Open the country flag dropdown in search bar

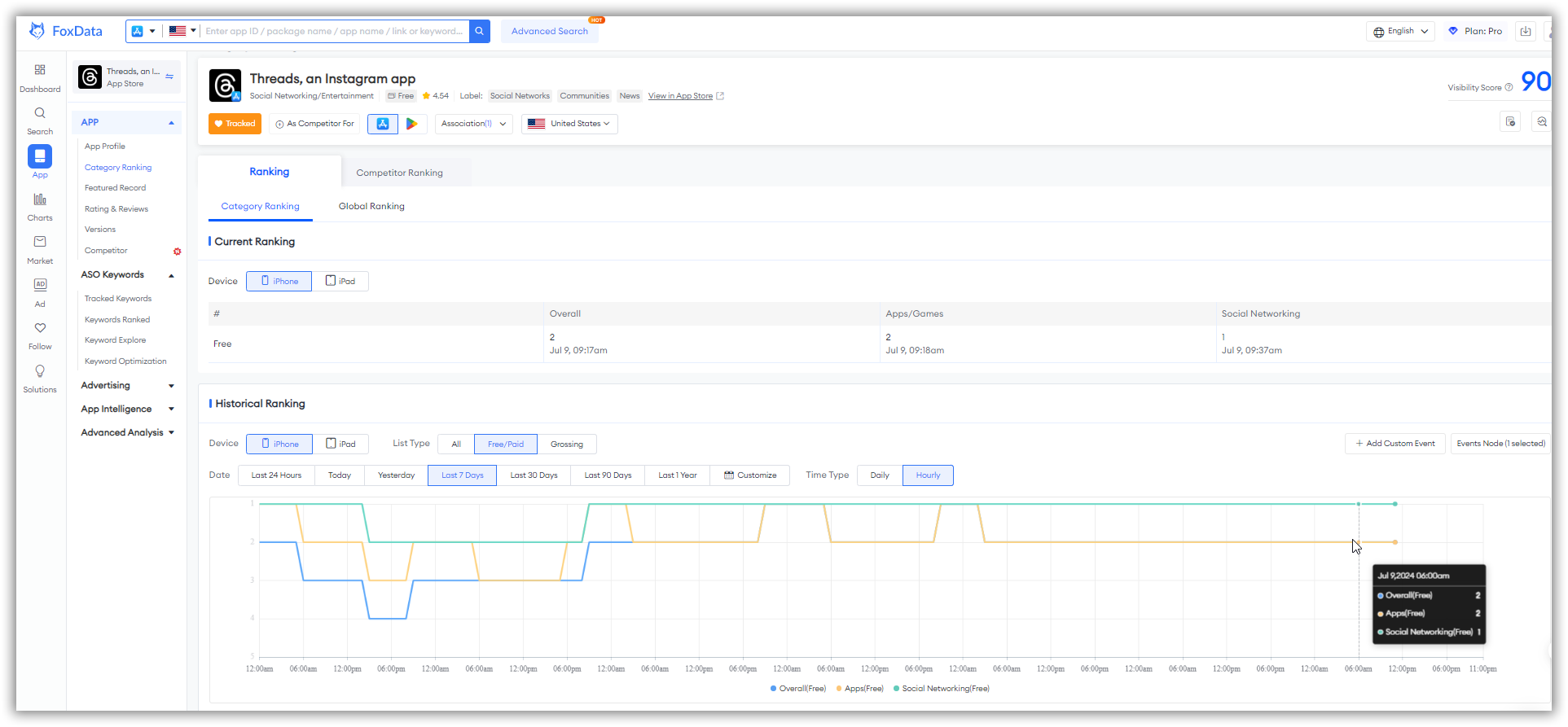pos(182,31)
